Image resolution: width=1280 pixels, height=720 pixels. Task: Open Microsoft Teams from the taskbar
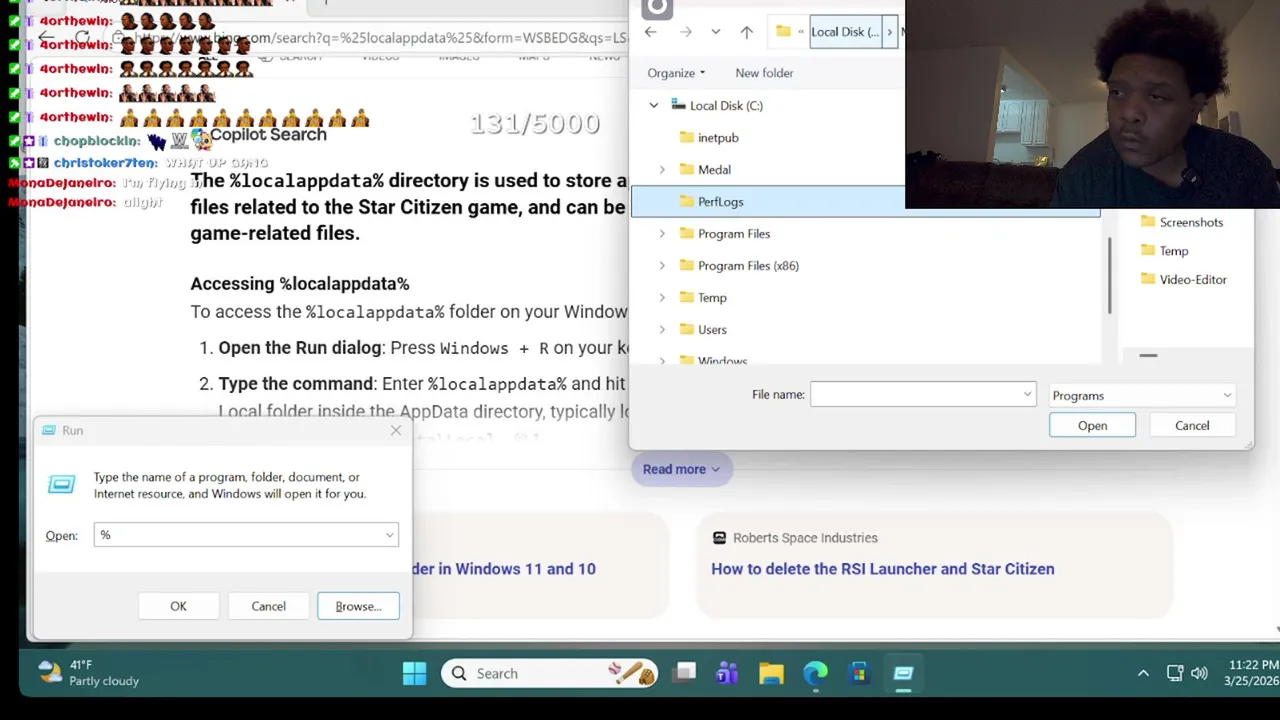(727, 673)
